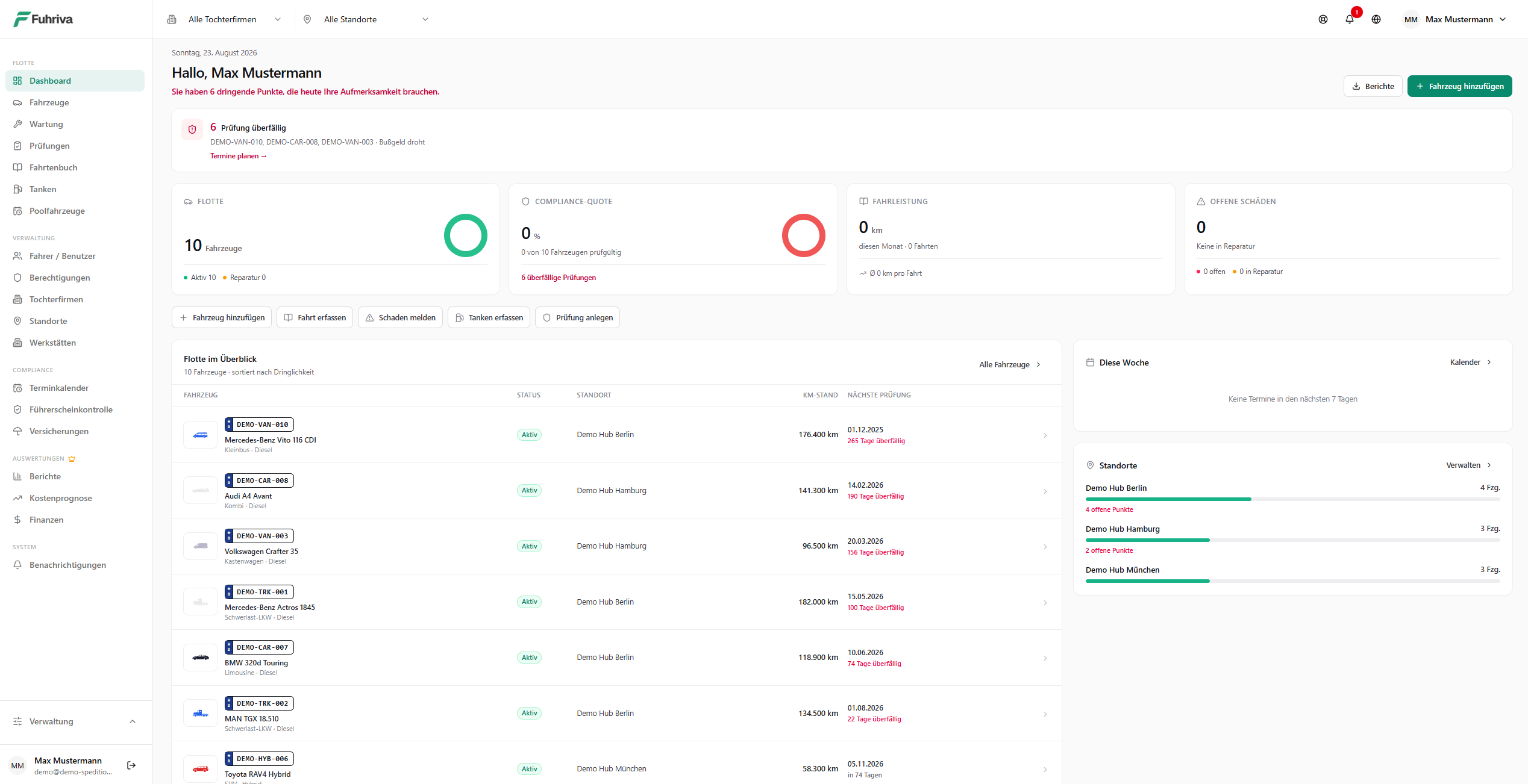Open Standorte in the sidebar
This screenshot has height=784, width=1528.
click(x=75, y=321)
